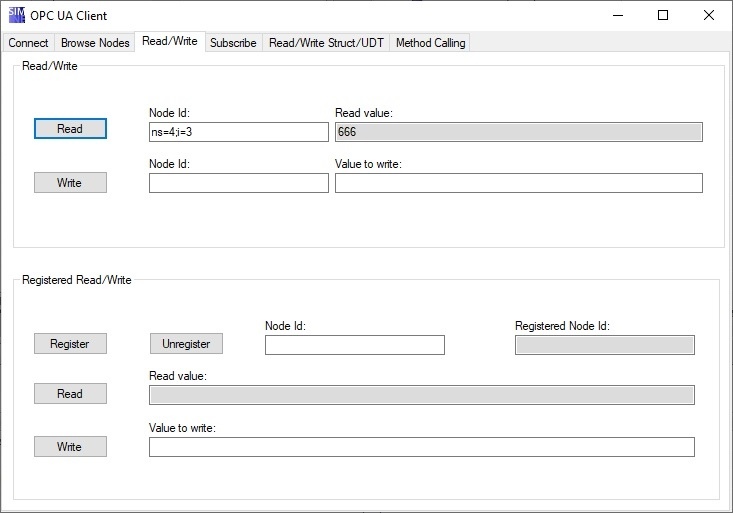This screenshot has height=513, width=733.
Task: Click Read button in Registered Read/Write group
Action: (70, 394)
